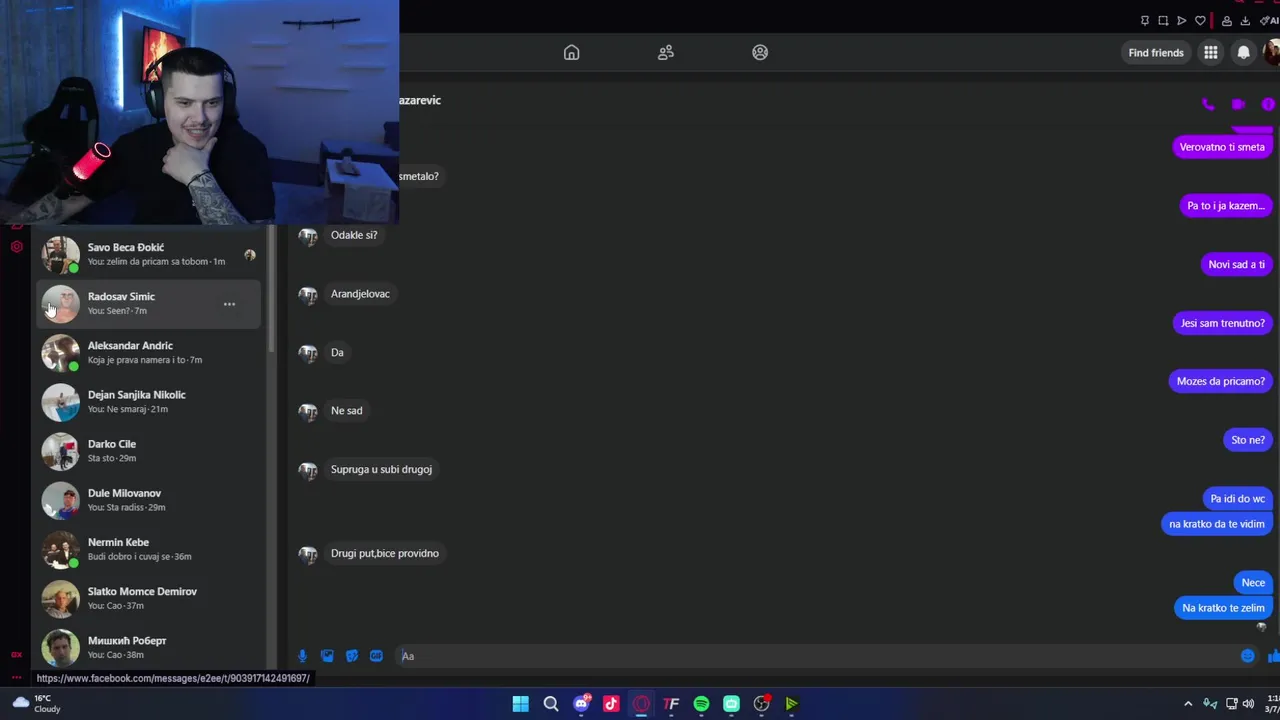Click the browser heart bookmark icon
Image resolution: width=1280 pixels, height=720 pixels.
pos(1200,21)
